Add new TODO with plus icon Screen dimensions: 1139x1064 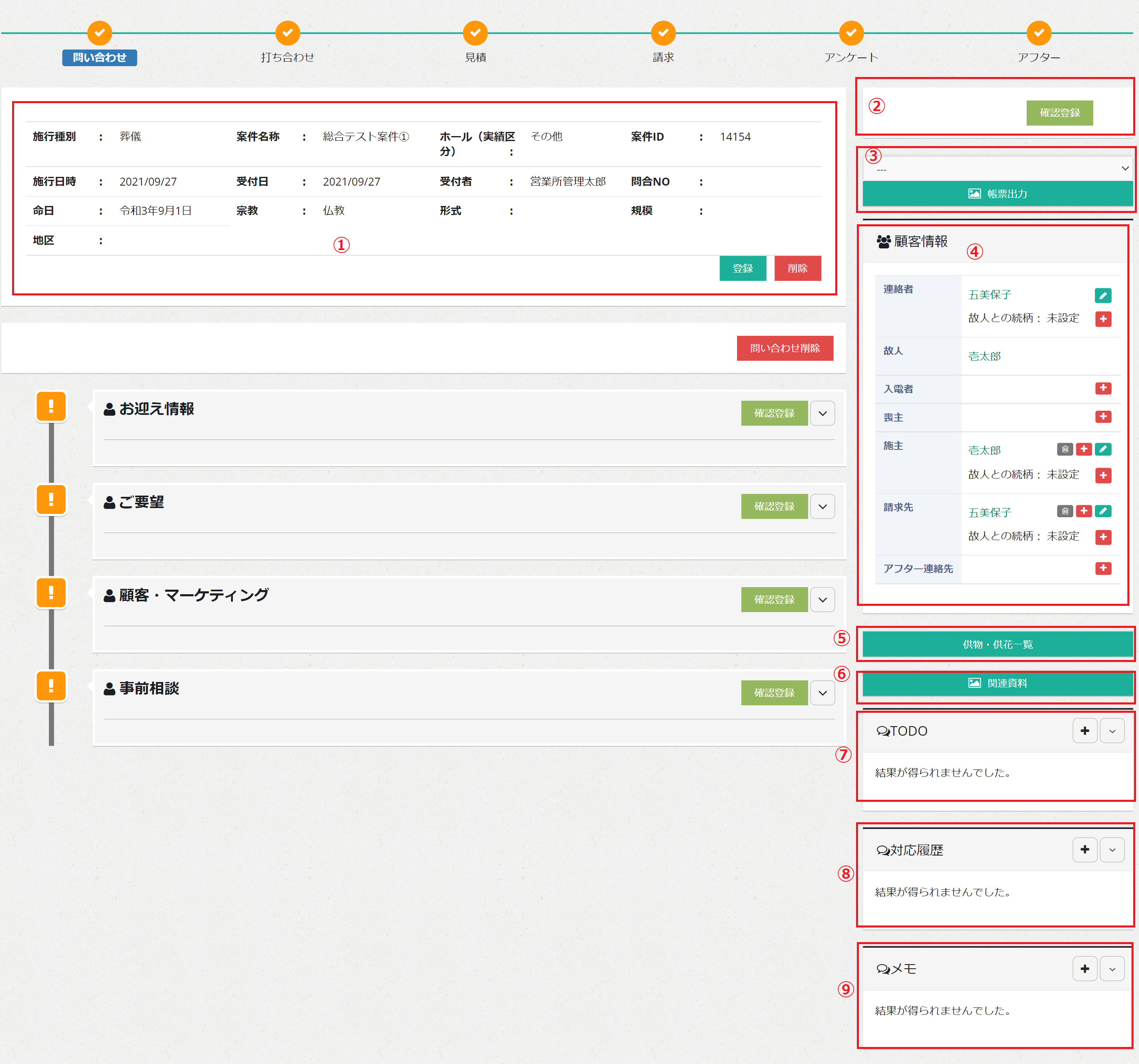pyautogui.click(x=1084, y=731)
